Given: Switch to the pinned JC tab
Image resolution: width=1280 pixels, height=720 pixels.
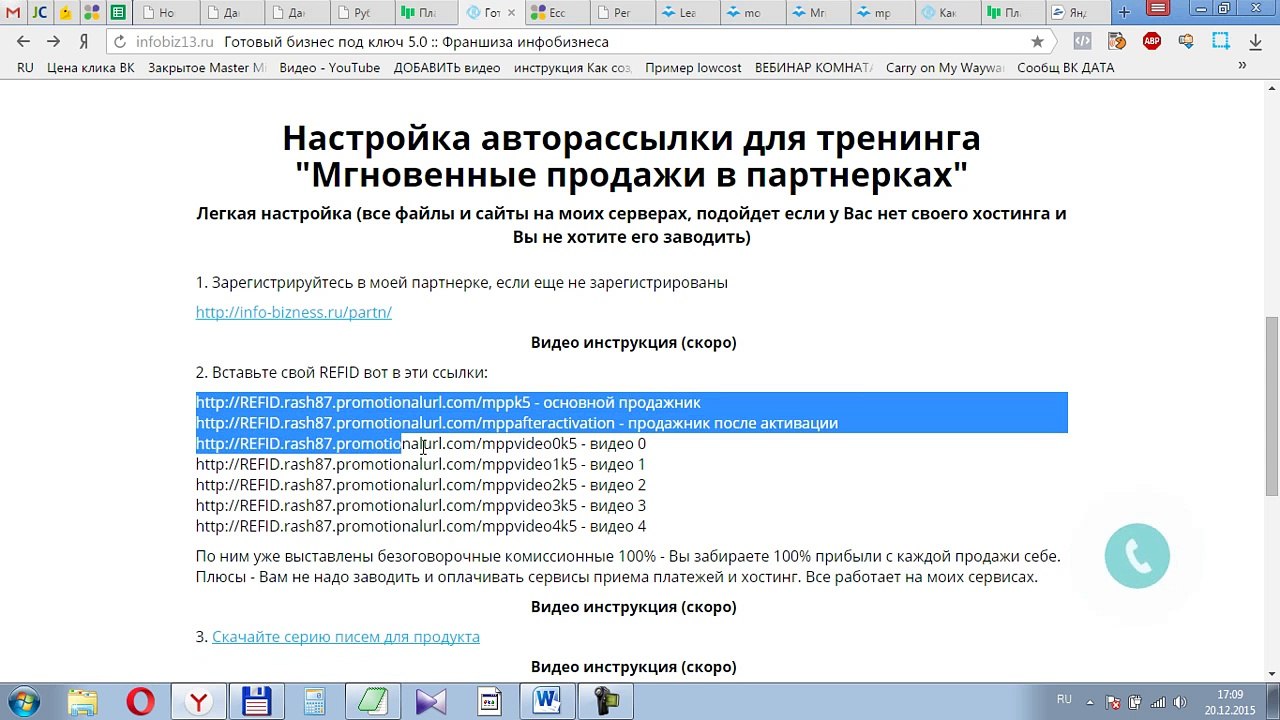Looking at the screenshot, I should coord(39,13).
